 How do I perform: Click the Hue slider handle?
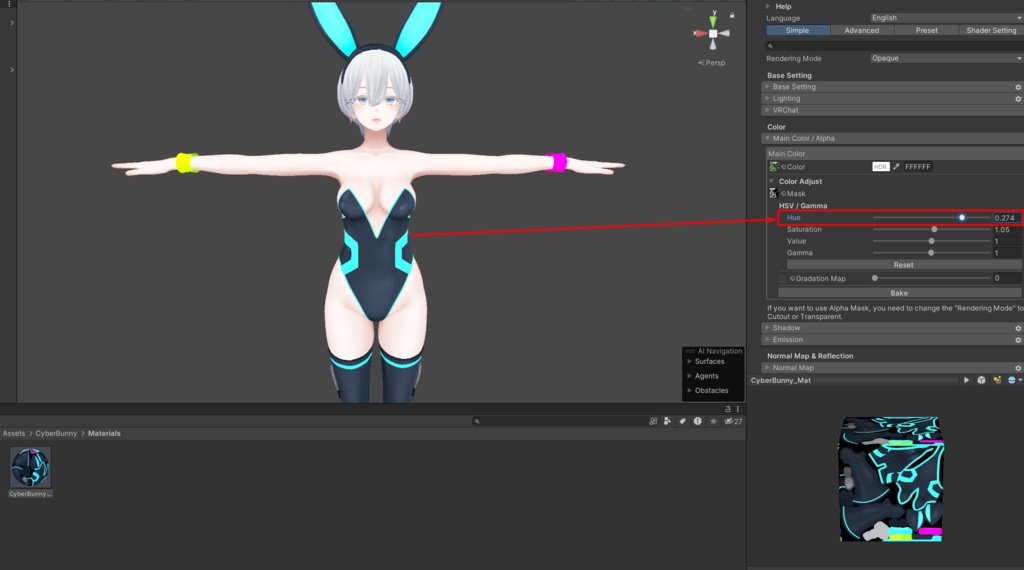click(x=961, y=217)
